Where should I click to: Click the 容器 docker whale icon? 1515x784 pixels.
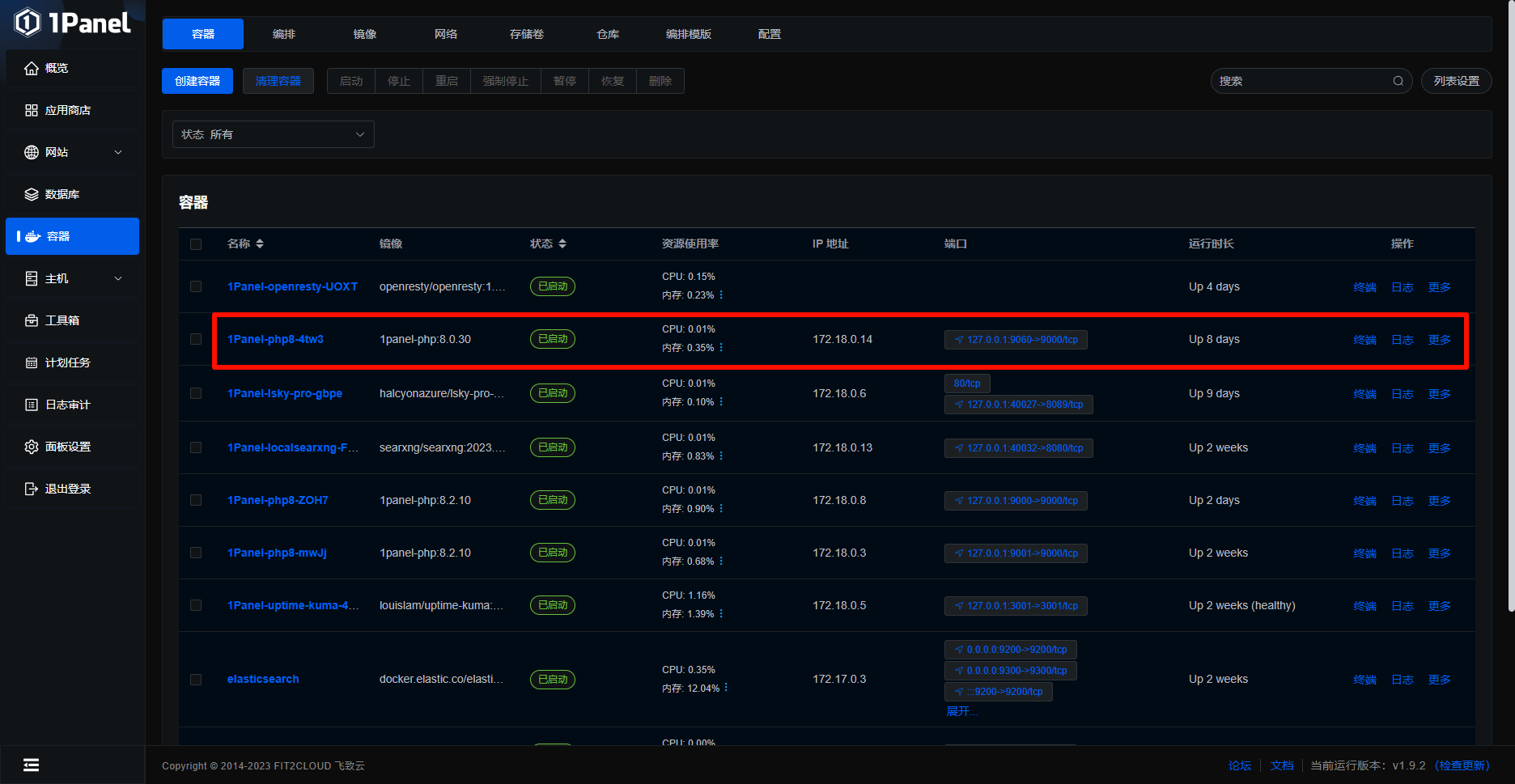click(33, 236)
